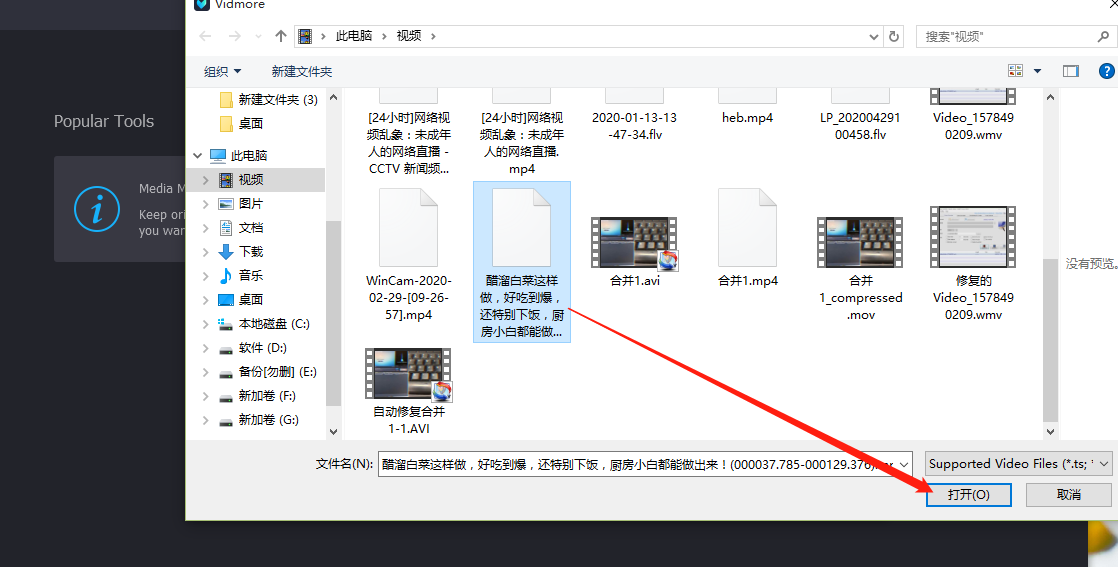
Task: Select highlighted 醋溜白菜 video file
Action: point(522,262)
